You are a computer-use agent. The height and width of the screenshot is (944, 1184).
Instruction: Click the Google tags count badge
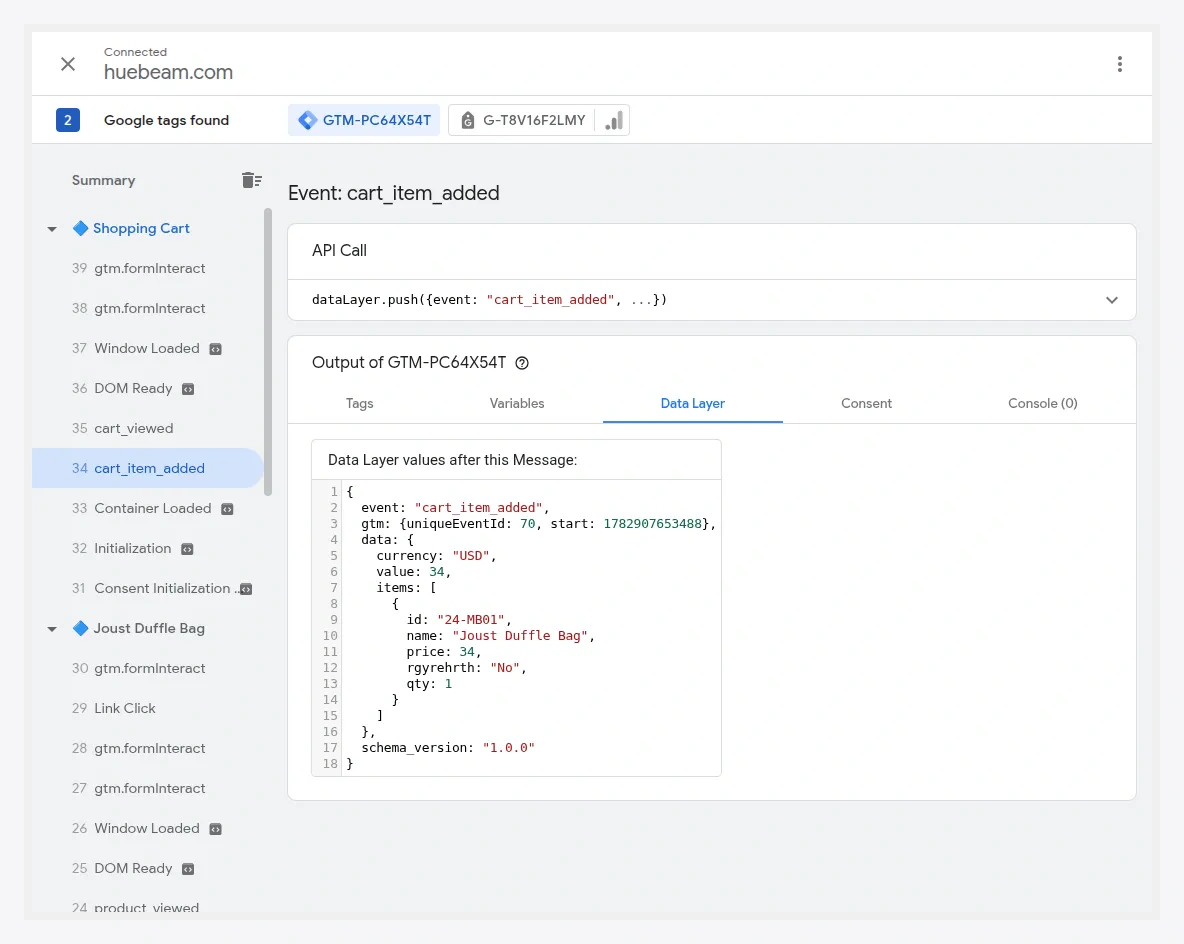click(68, 120)
